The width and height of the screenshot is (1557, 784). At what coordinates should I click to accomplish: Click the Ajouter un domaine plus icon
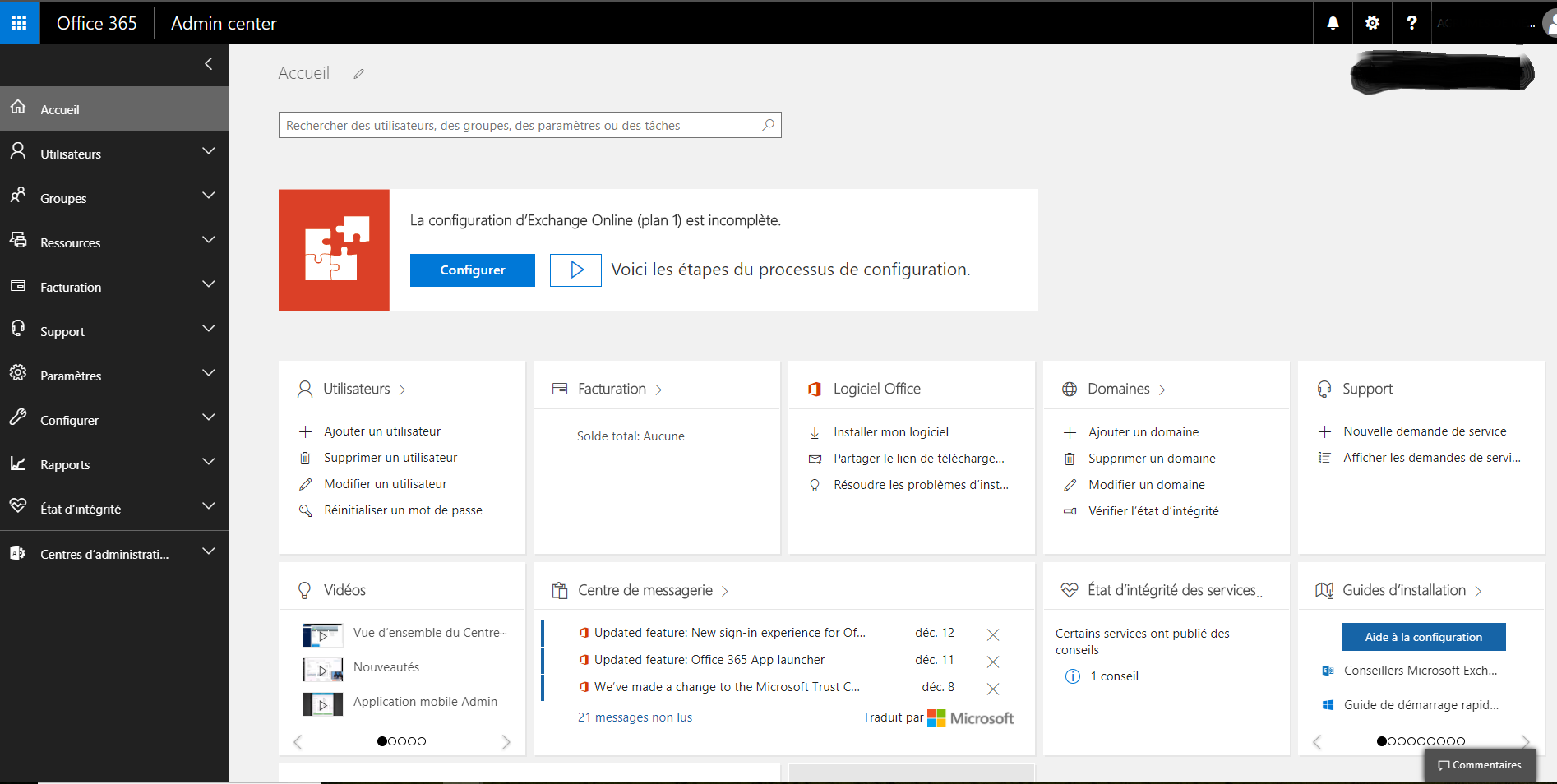(x=1070, y=432)
